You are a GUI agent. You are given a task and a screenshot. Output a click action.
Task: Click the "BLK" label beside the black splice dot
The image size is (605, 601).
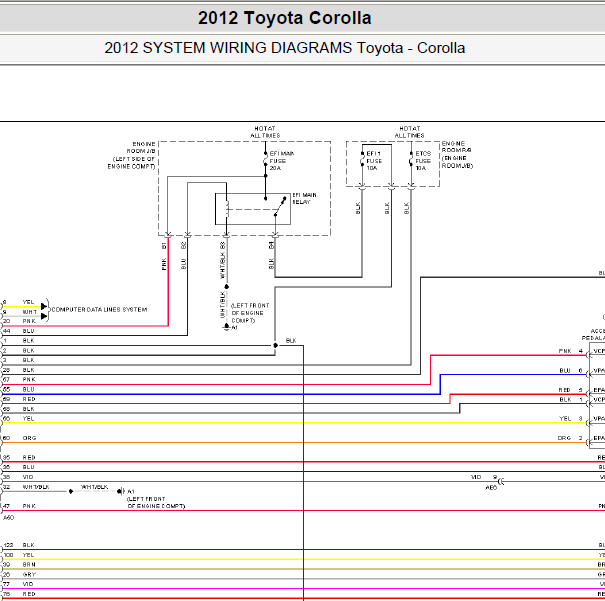point(291,341)
